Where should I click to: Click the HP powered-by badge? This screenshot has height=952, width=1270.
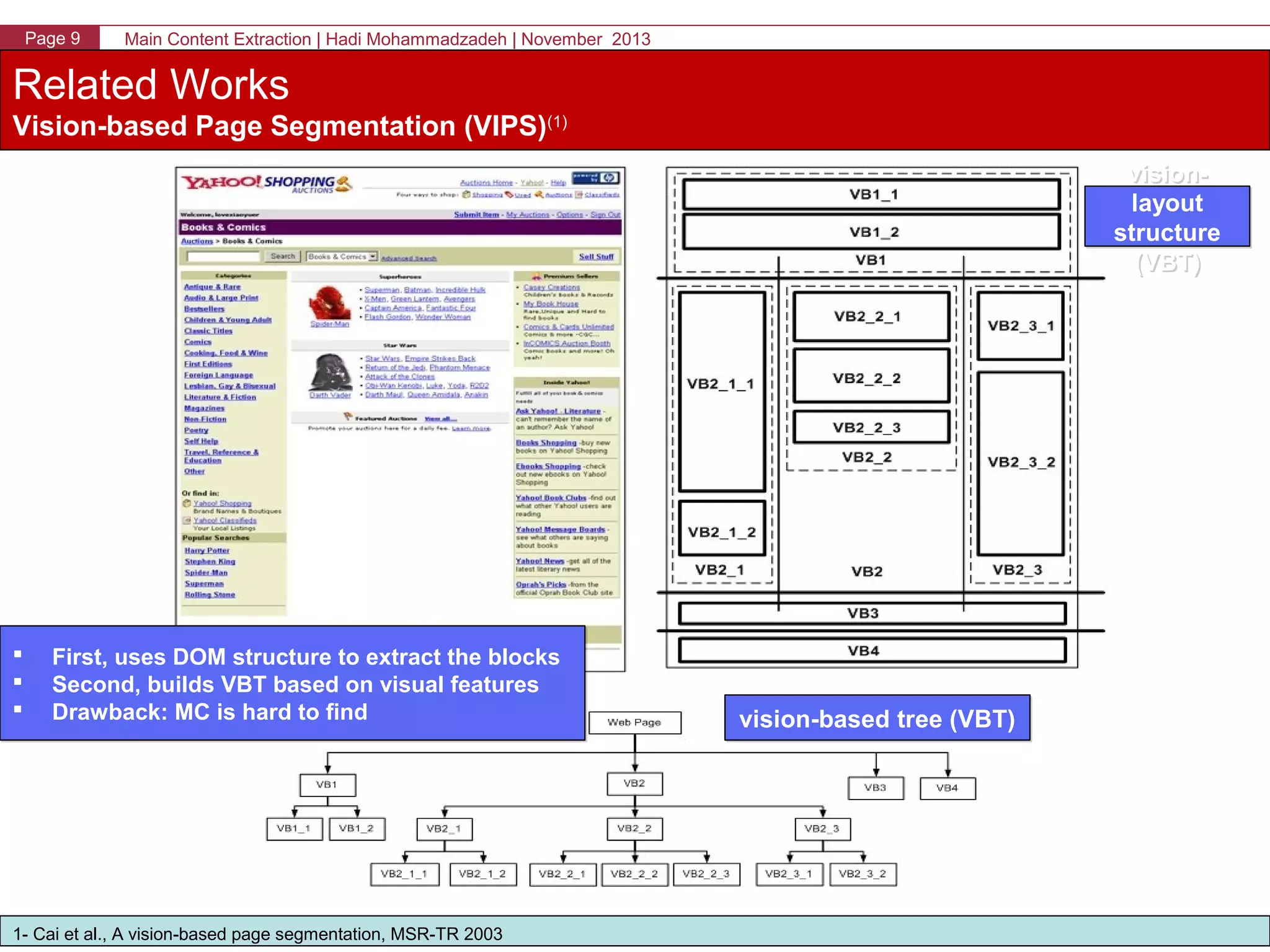point(596,178)
